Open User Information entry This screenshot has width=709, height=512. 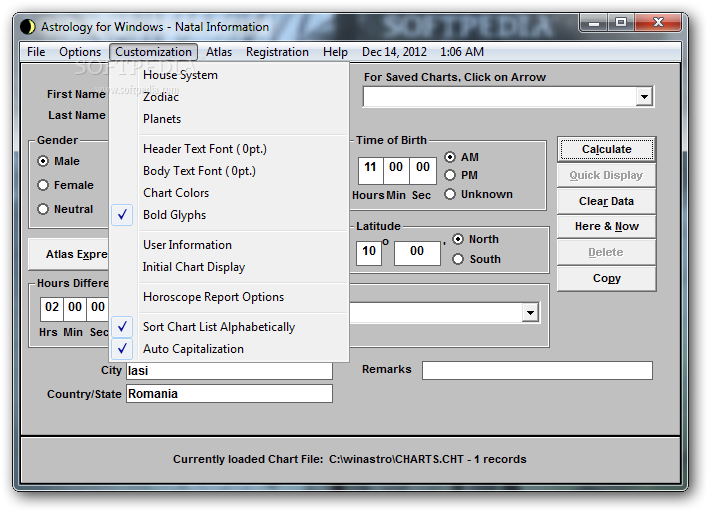[229, 245]
